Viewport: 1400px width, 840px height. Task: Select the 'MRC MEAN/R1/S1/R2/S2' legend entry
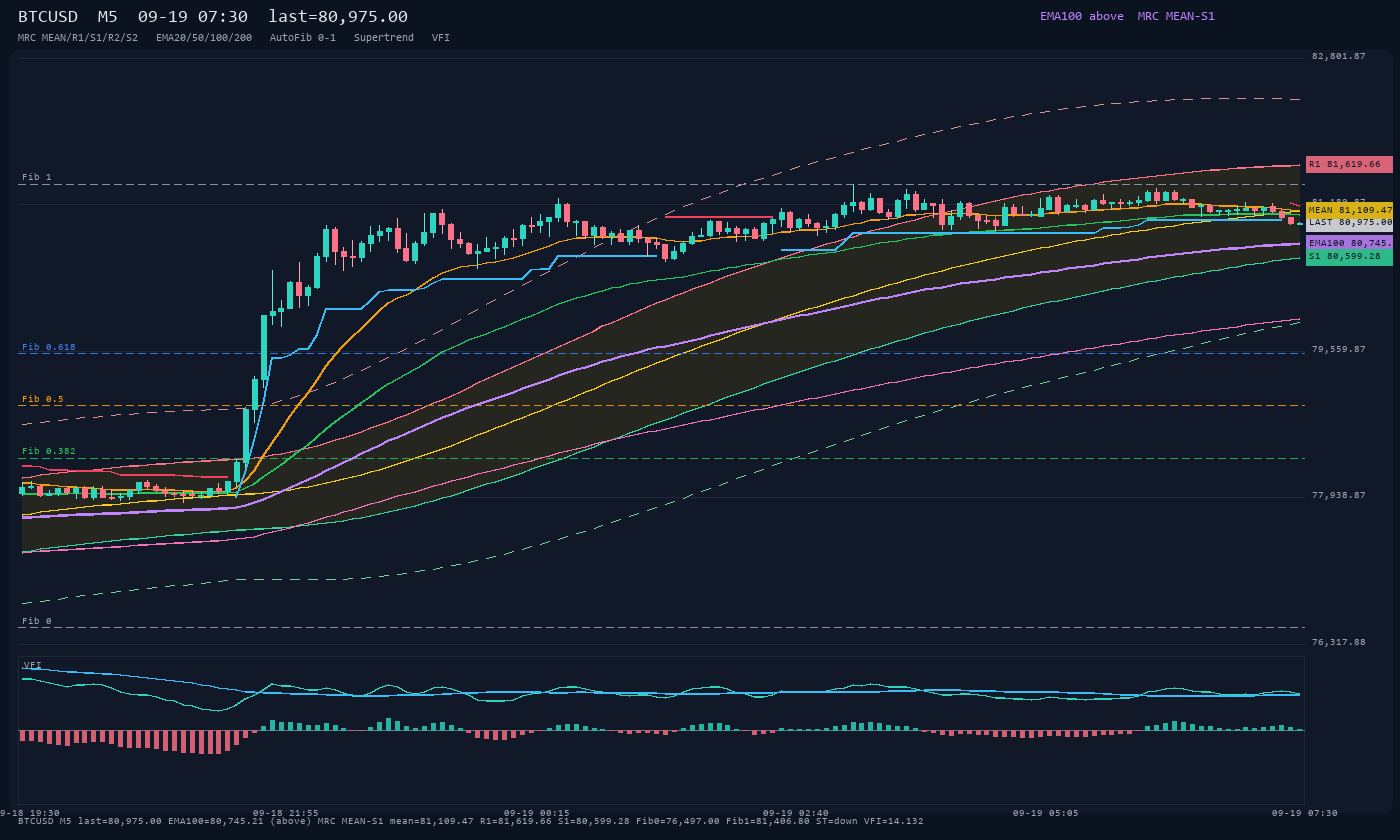78,37
